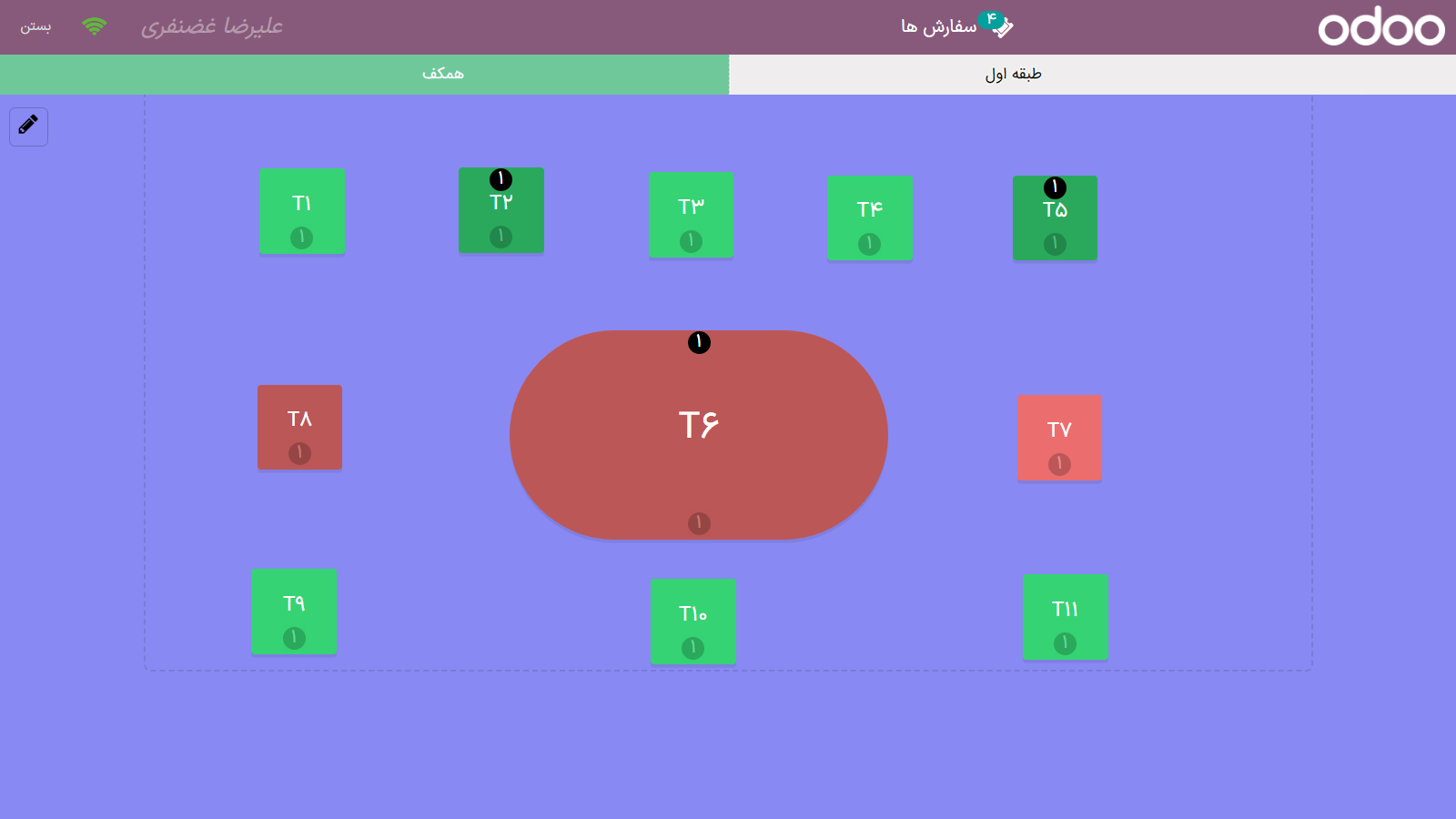Click the order count badge on table T۲
The width and height of the screenshot is (1456, 819).
(500, 179)
